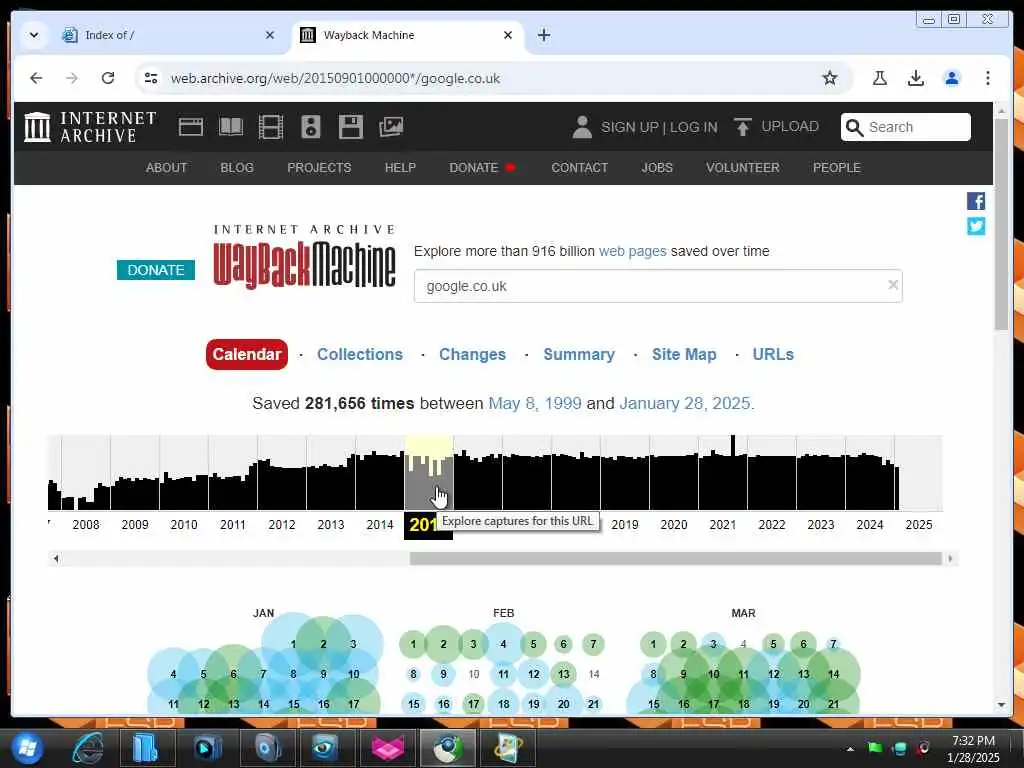Click the Internet Archive Search field
The height and width of the screenshot is (768, 1024).
click(x=905, y=127)
